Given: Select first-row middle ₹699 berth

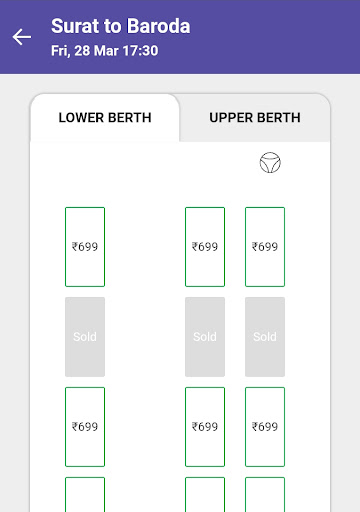Looking at the screenshot, I should point(205,247).
